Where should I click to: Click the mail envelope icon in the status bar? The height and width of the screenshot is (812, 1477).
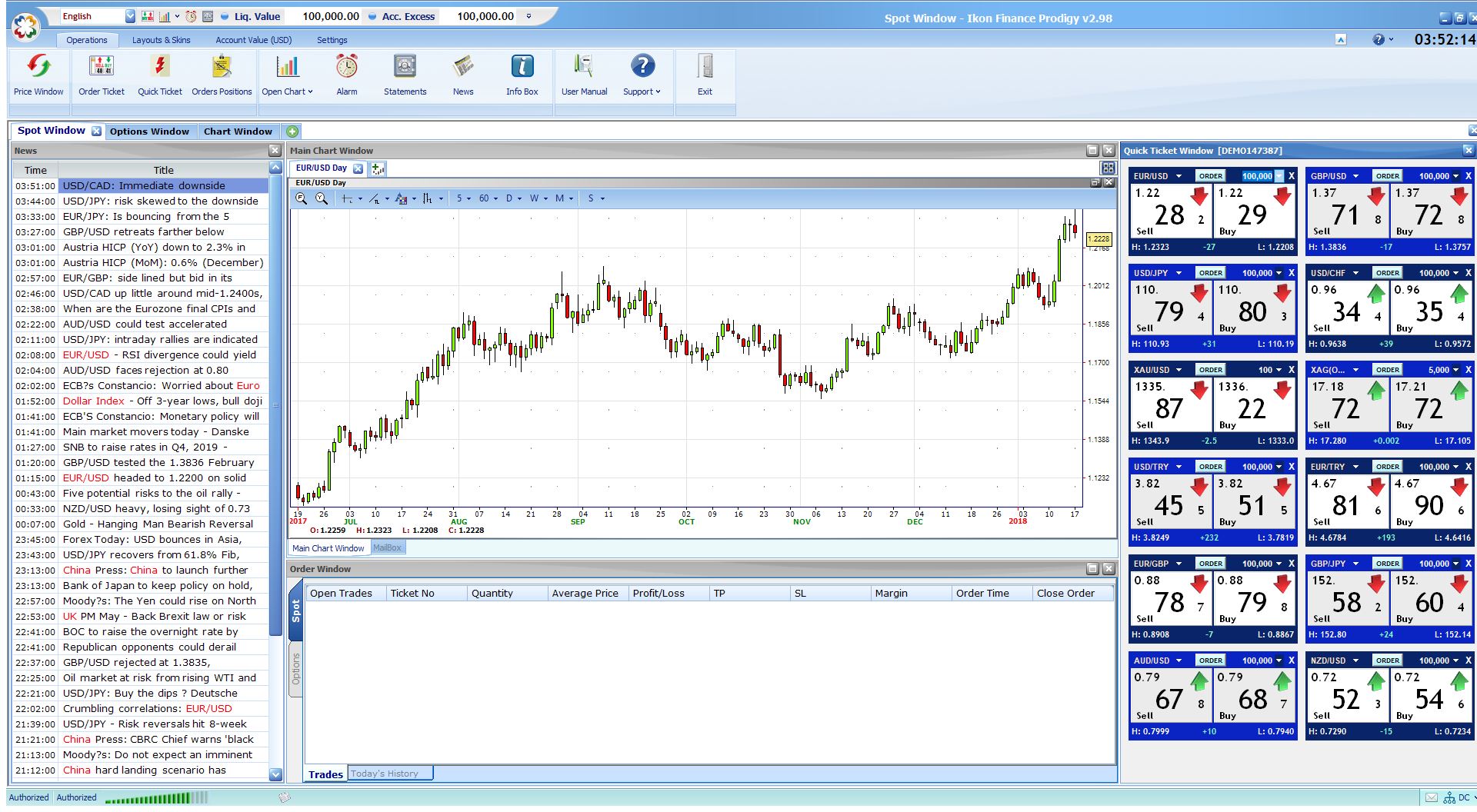coord(1432,797)
